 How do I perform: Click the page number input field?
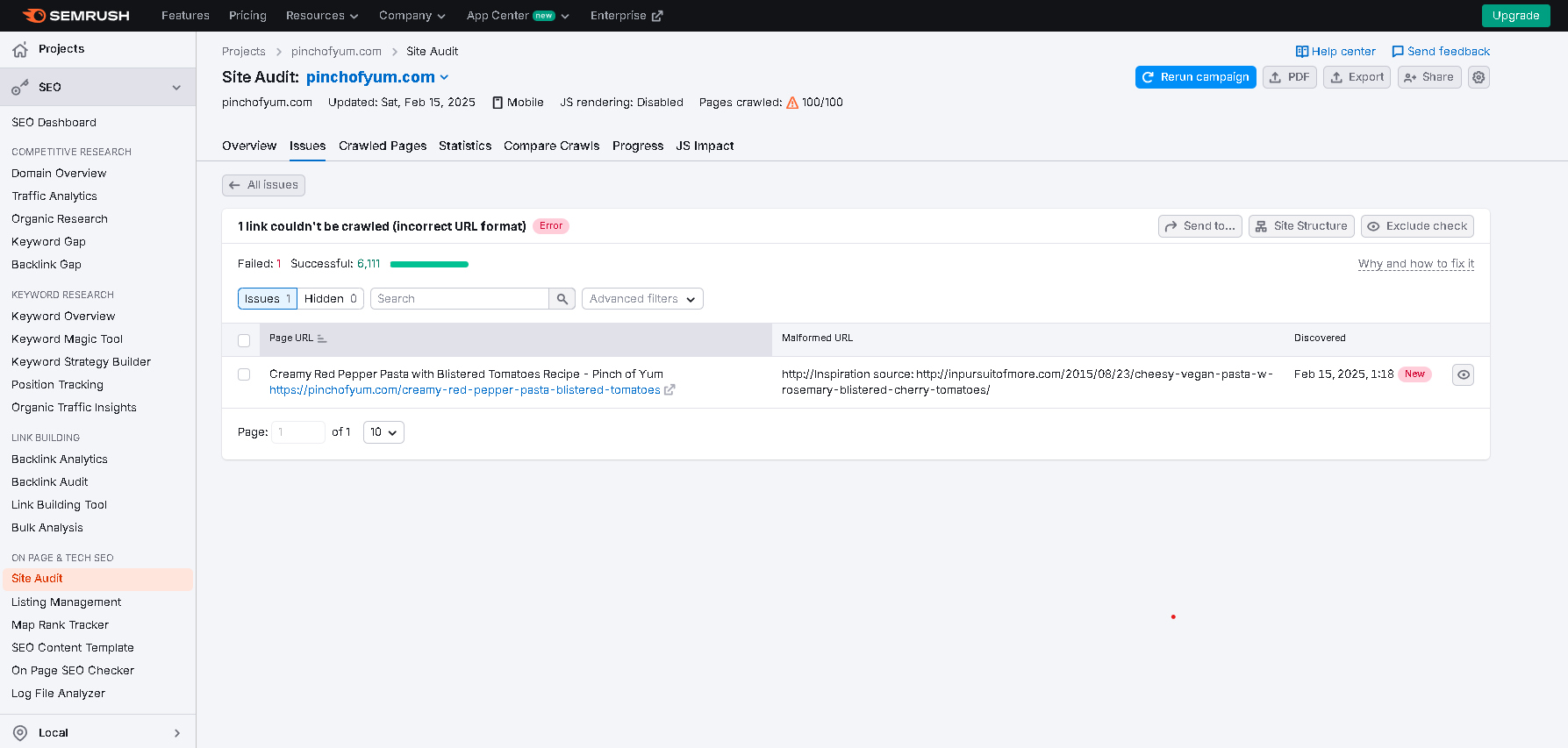click(x=298, y=432)
